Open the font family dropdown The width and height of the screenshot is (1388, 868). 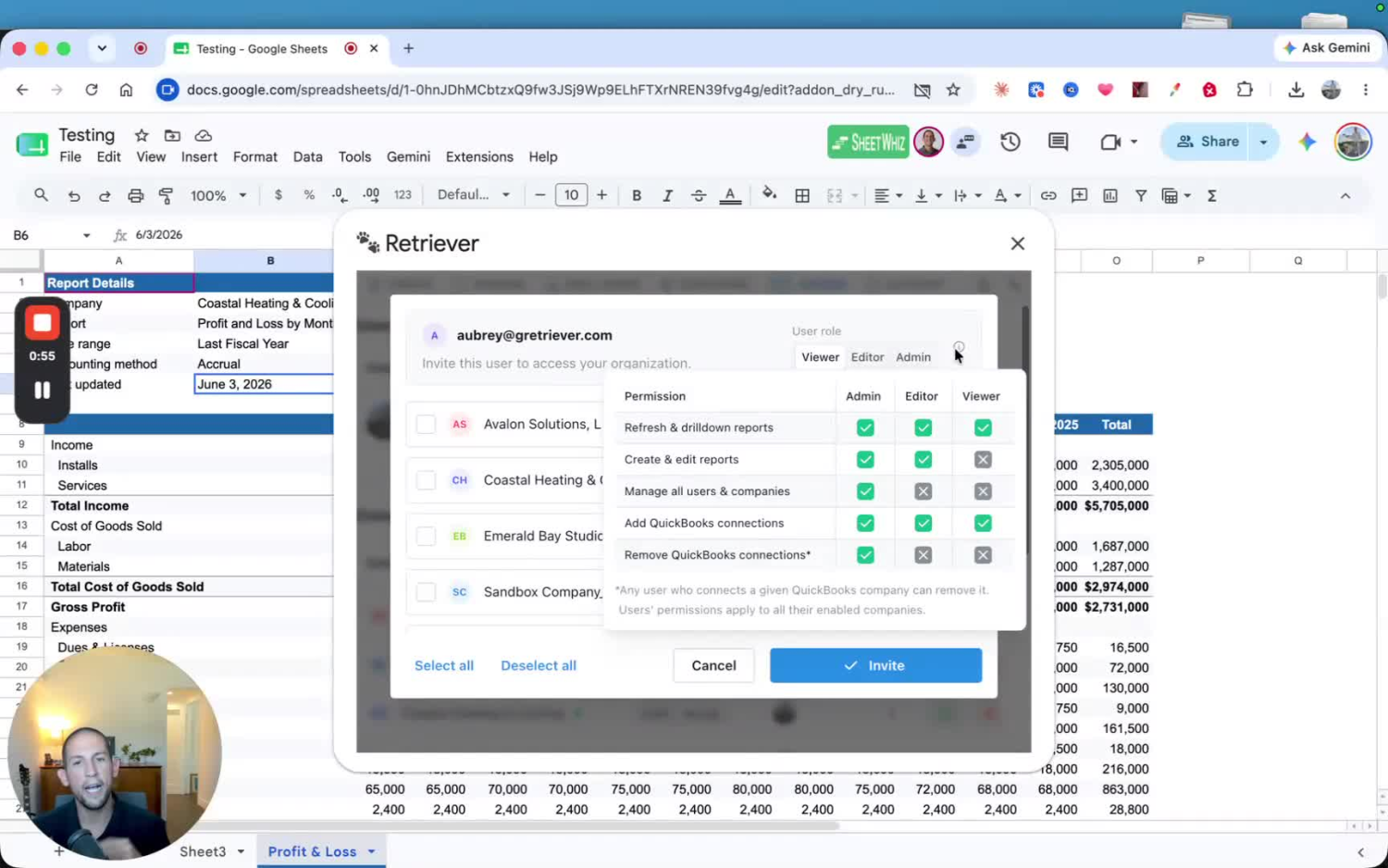click(x=474, y=195)
